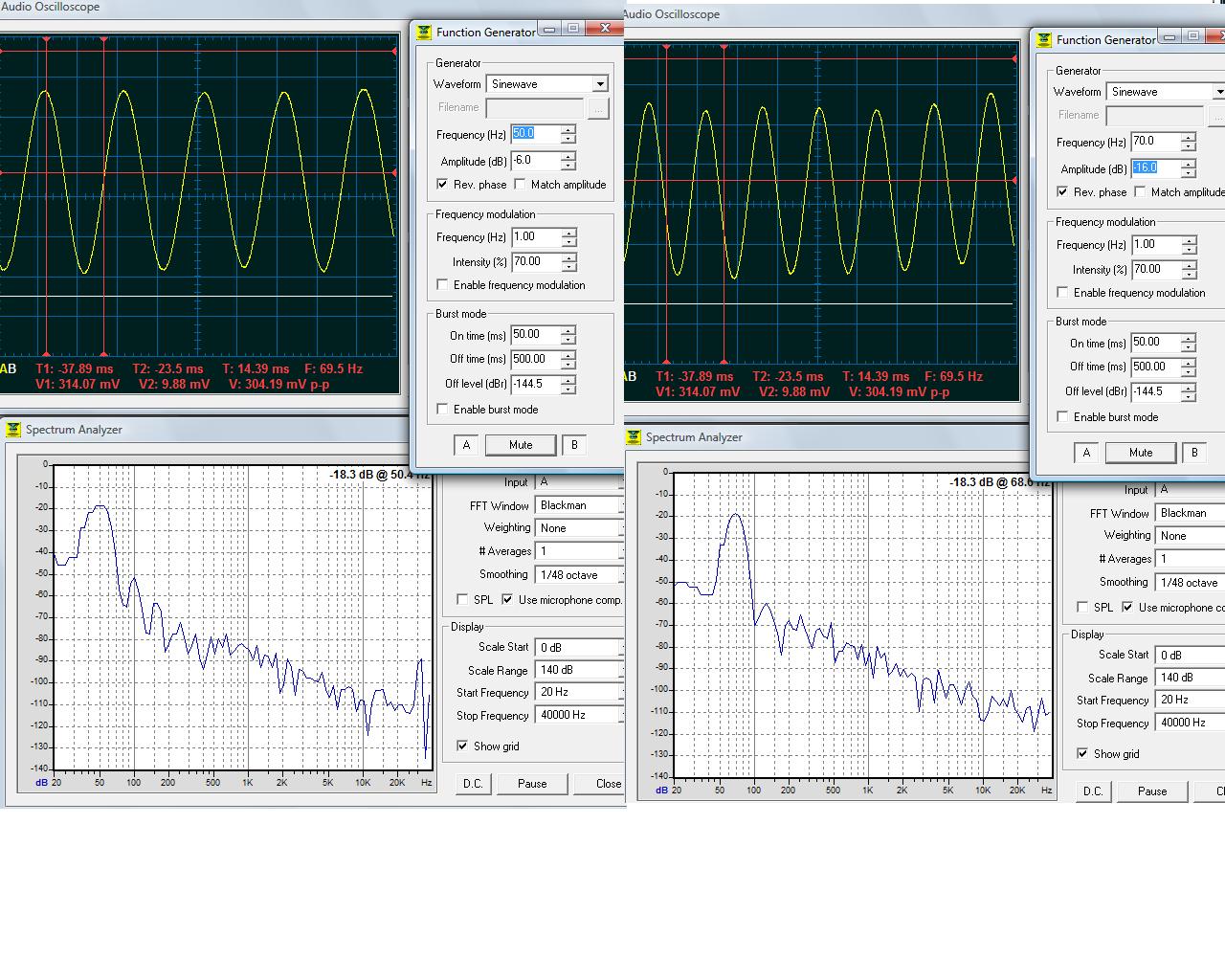
Task: Enable burst mode in the 50.0 Hz generator
Action: pos(442,410)
